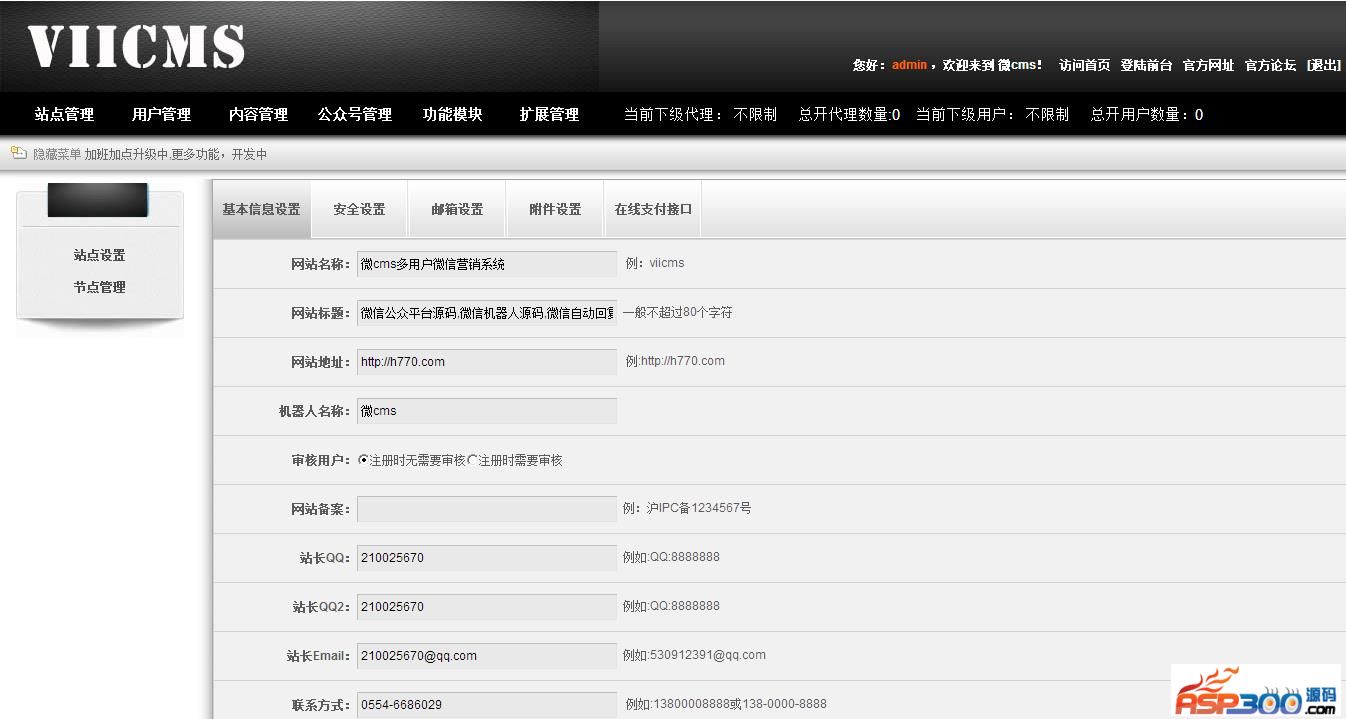Open 官方论坛 link
Viewport: 1346px width, 719px height.
click(1270, 65)
